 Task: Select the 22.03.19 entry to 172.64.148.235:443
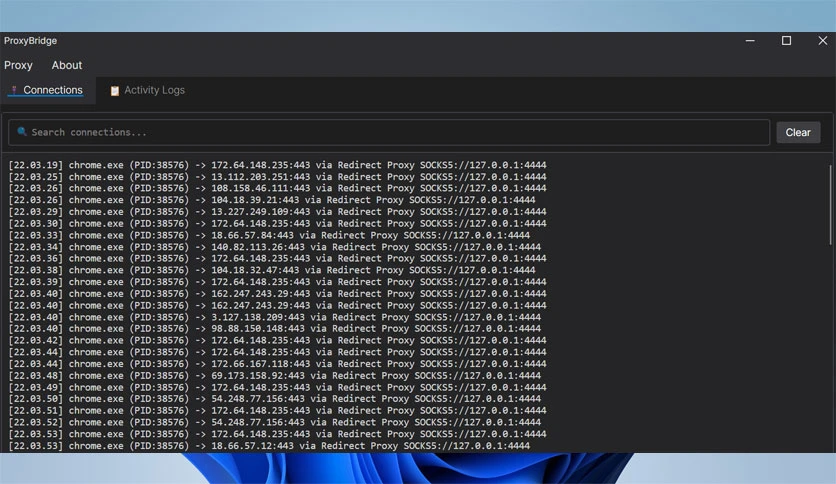277,165
